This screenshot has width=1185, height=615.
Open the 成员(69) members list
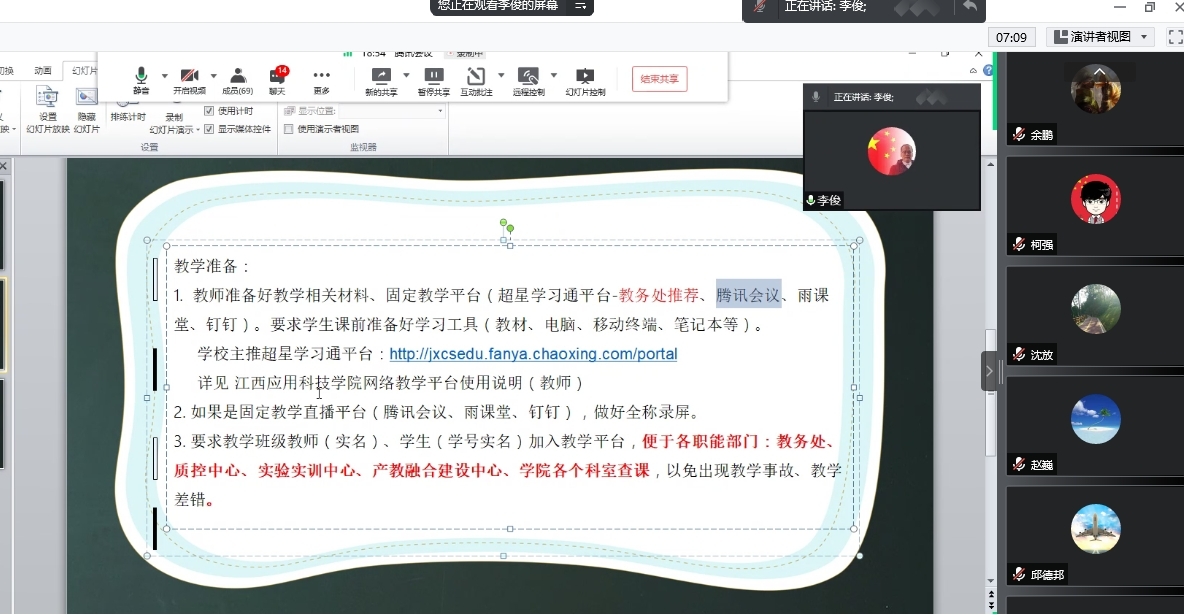point(238,76)
